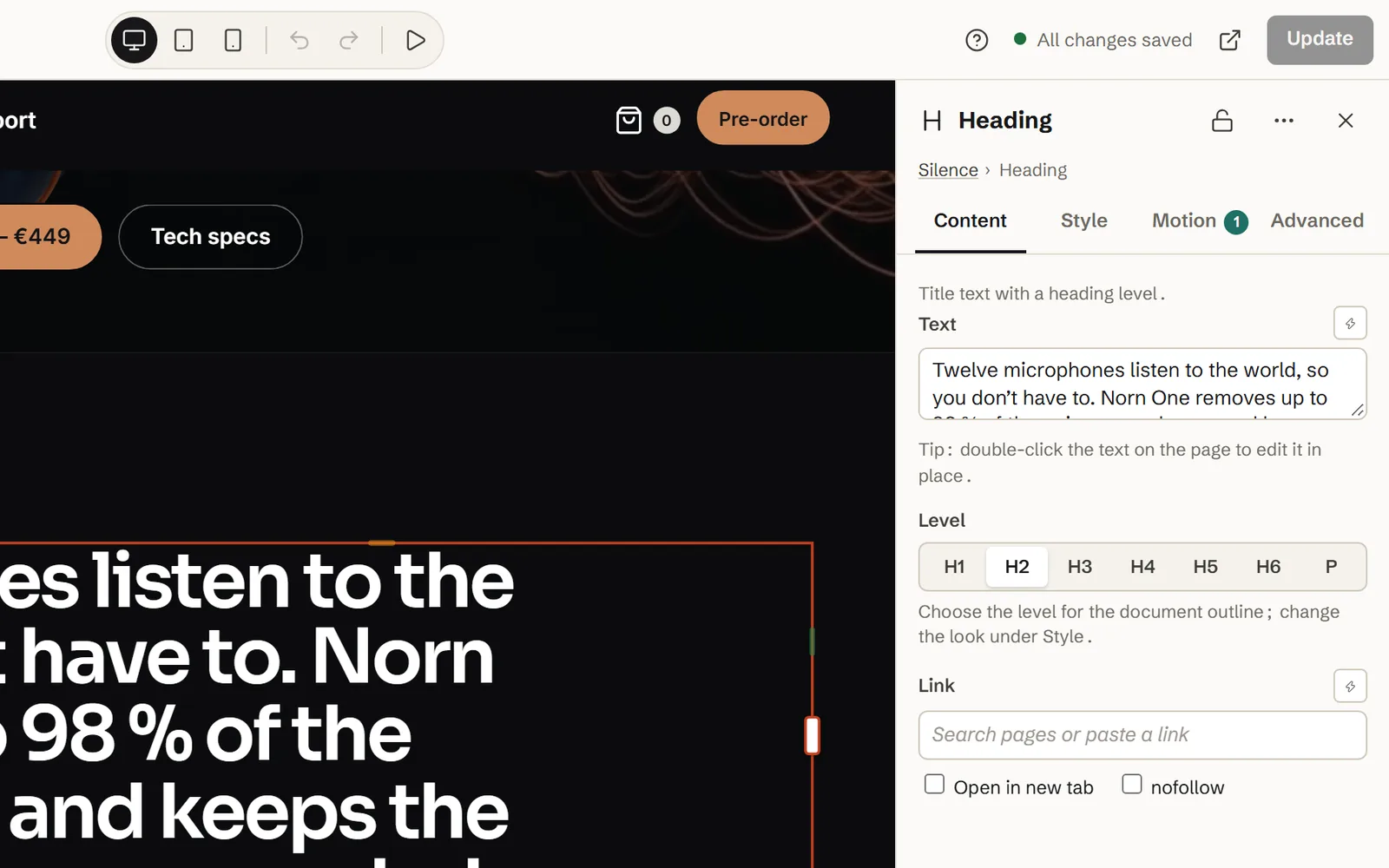Redo the last change
This screenshot has height=868, width=1389.
coord(349,40)
